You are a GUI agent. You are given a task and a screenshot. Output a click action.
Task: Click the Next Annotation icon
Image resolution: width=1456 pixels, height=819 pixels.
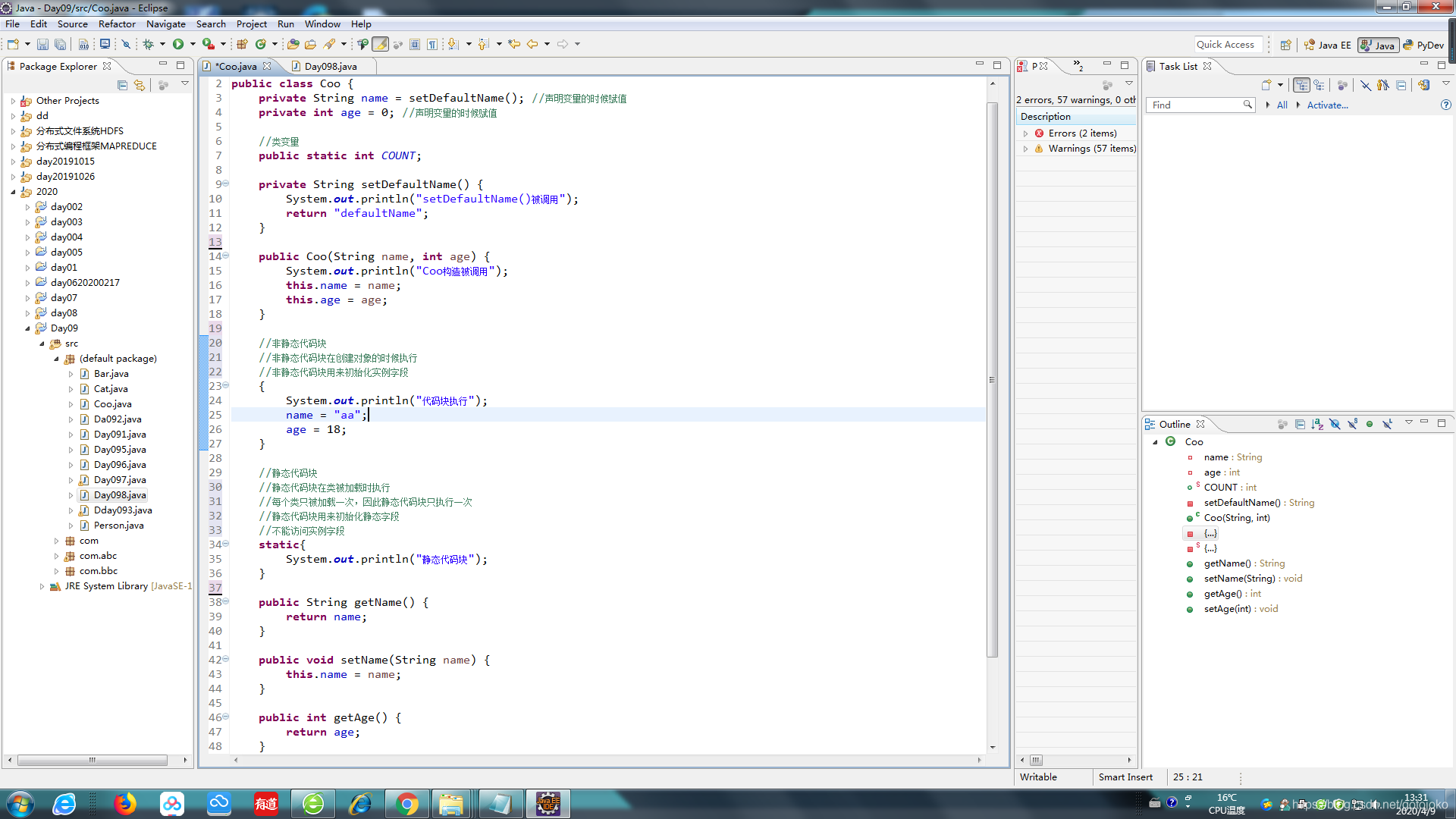tap(453, 44)
